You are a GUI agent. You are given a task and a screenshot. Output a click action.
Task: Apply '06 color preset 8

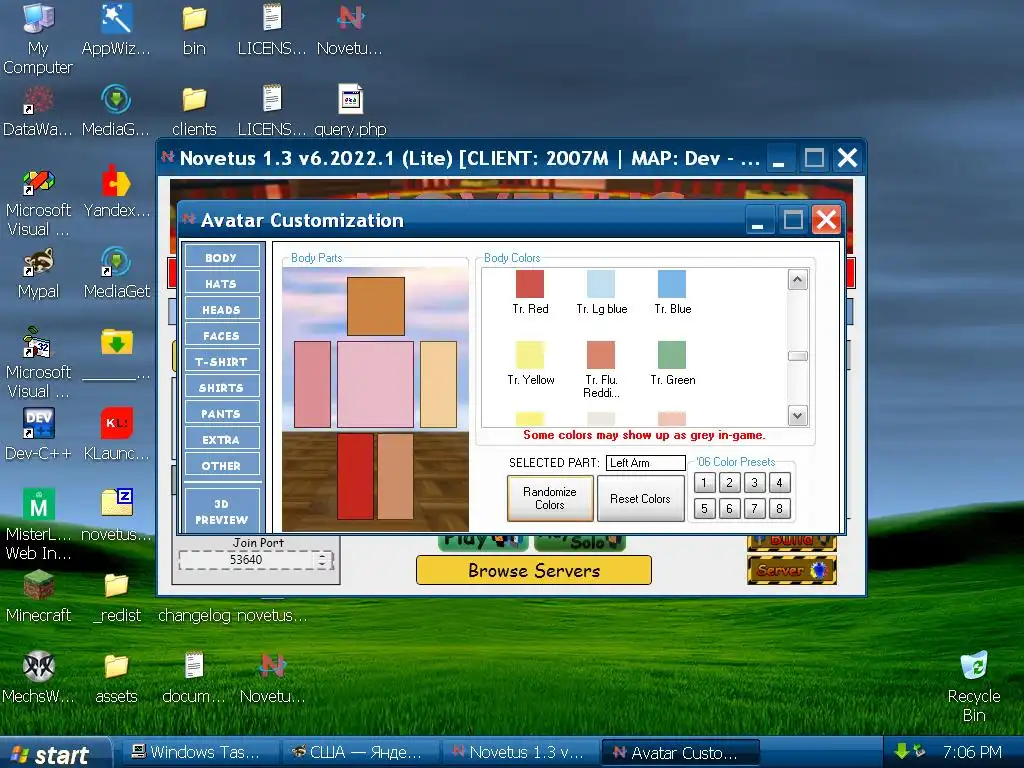point(779,508)
